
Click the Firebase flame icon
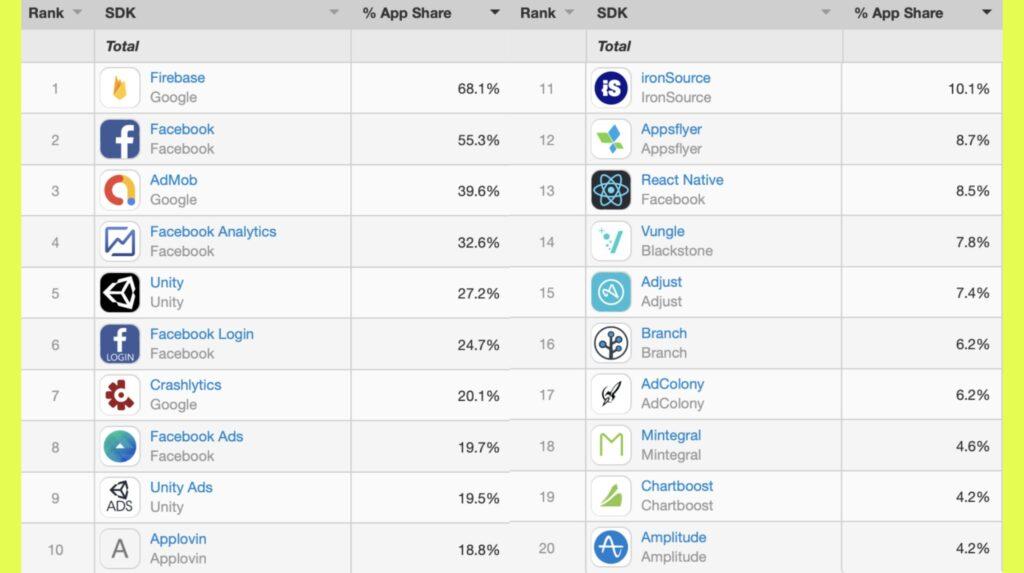point(120,88)
